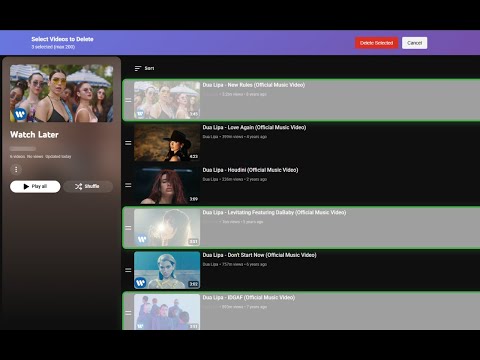Viewport: 480px width, 360px height.
Task: Click the Sort lines icon
Action: pyautogui.click(x=138, y=68)
